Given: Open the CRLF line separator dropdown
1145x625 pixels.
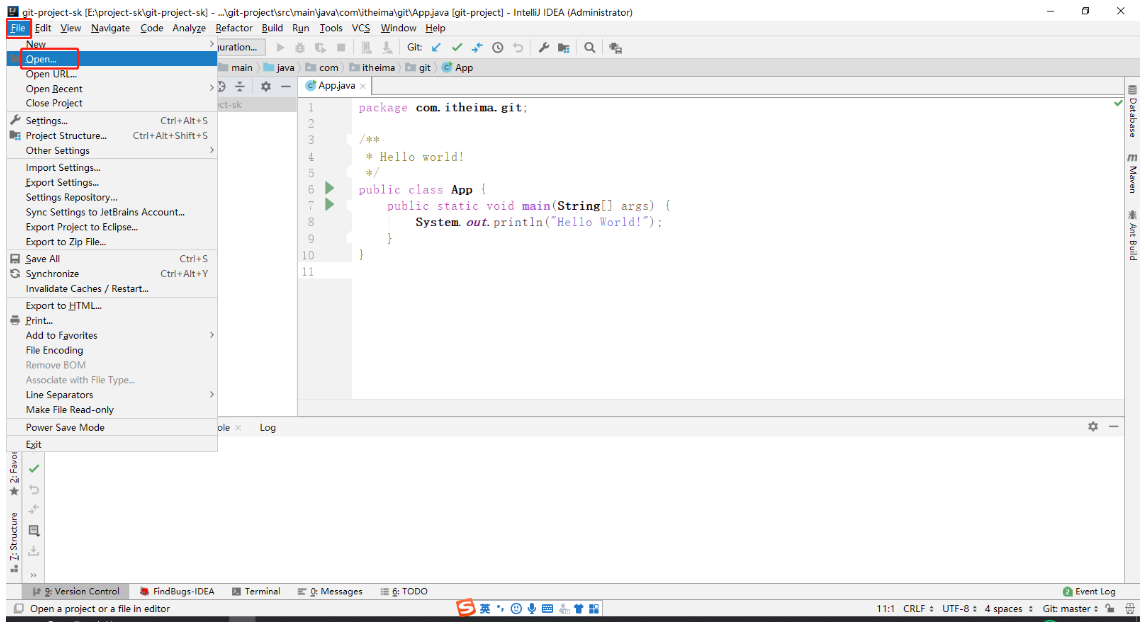Looking at the screenshot, I should tap(918, 608).
